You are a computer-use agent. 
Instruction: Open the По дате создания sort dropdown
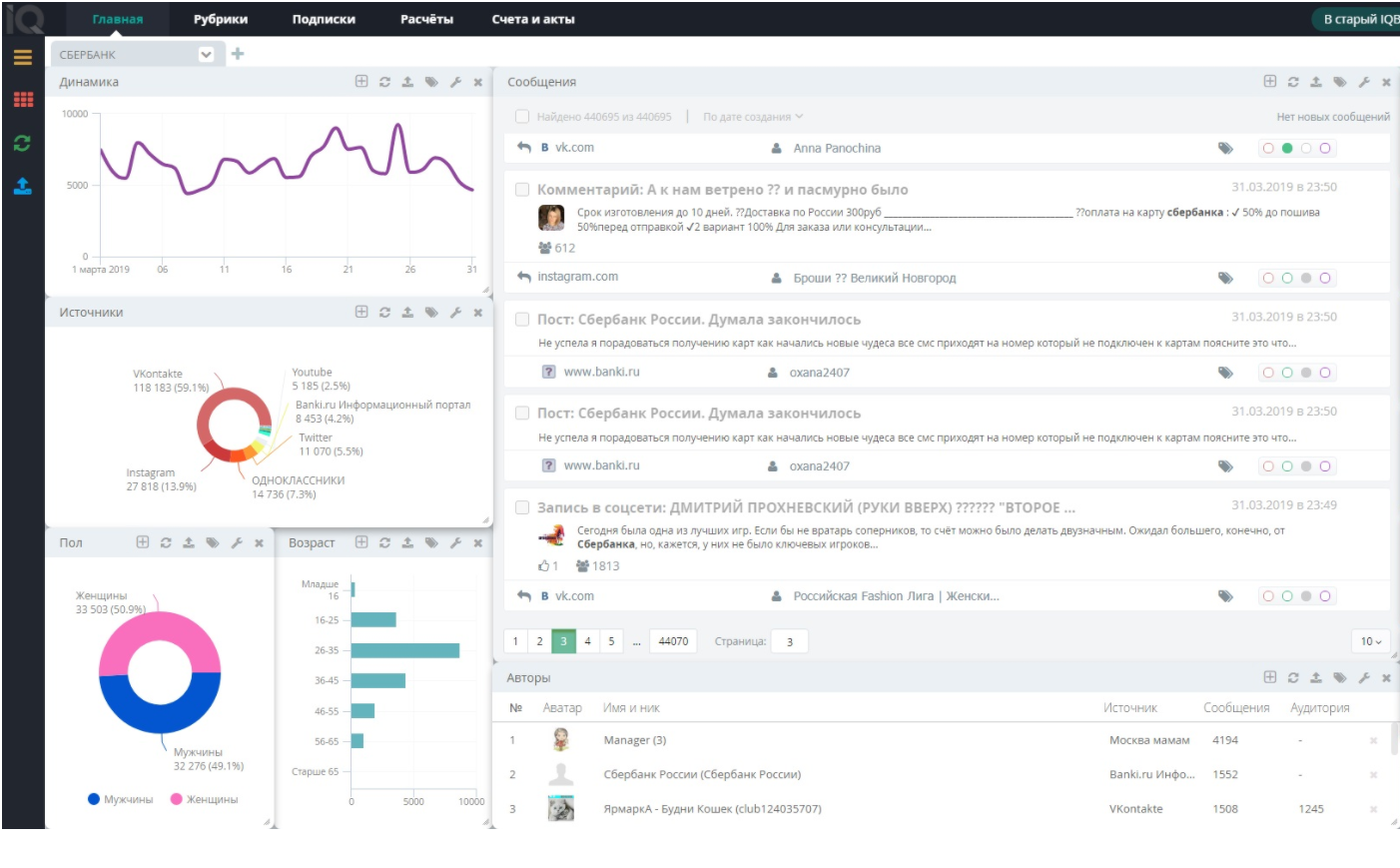pyautogui.click(x=752, y=117)
